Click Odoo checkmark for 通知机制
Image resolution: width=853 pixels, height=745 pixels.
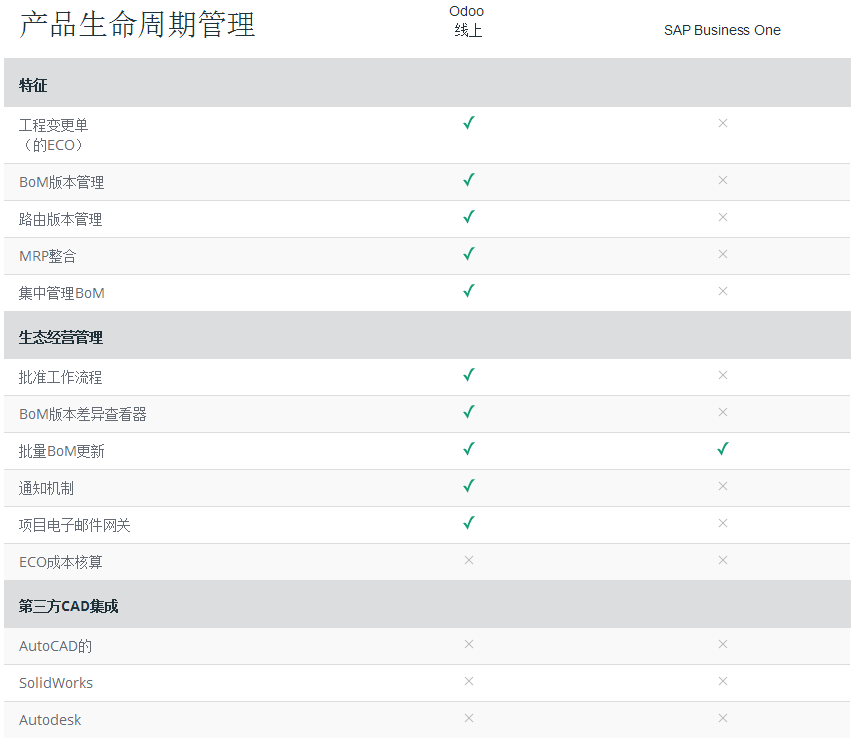(469, 486)
